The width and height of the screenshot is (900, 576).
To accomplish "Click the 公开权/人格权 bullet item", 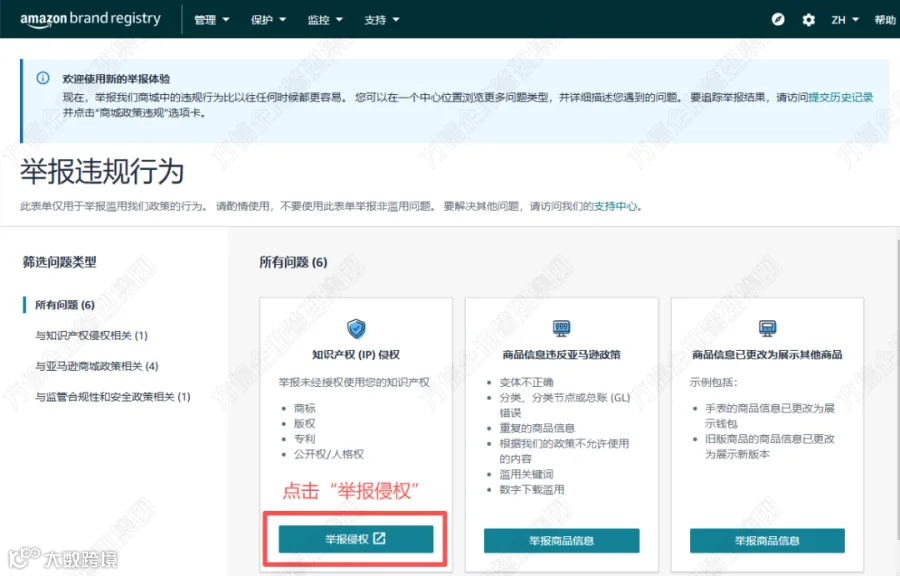I will point(329,454).
